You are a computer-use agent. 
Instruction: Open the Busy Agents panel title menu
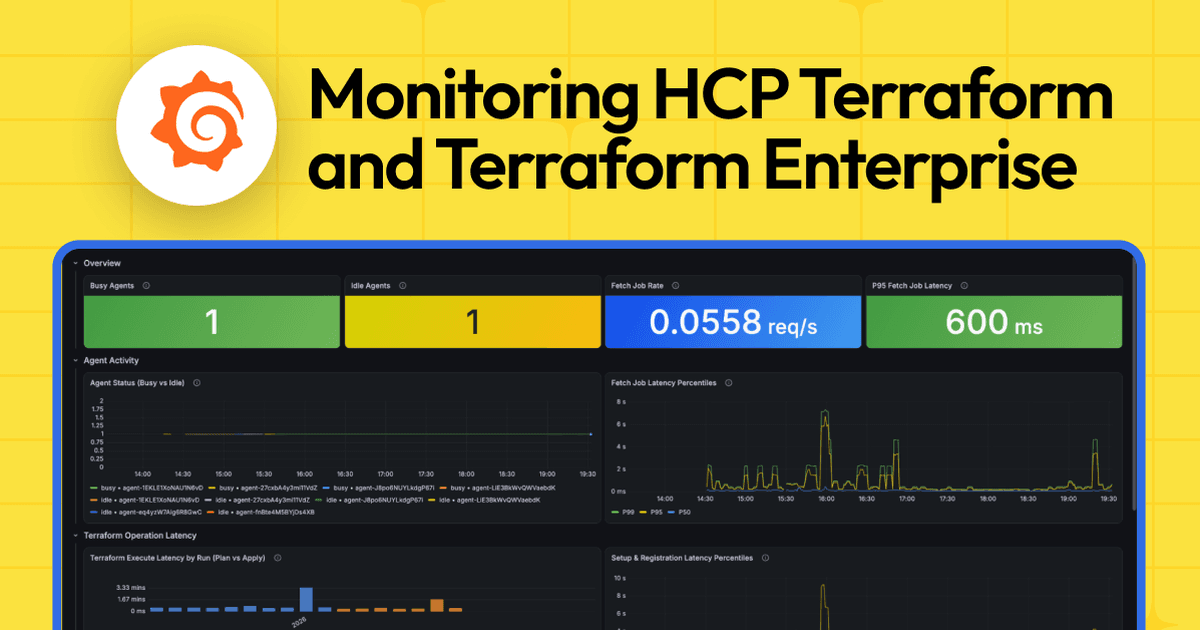pyautogui.click(x=112, y=285)
